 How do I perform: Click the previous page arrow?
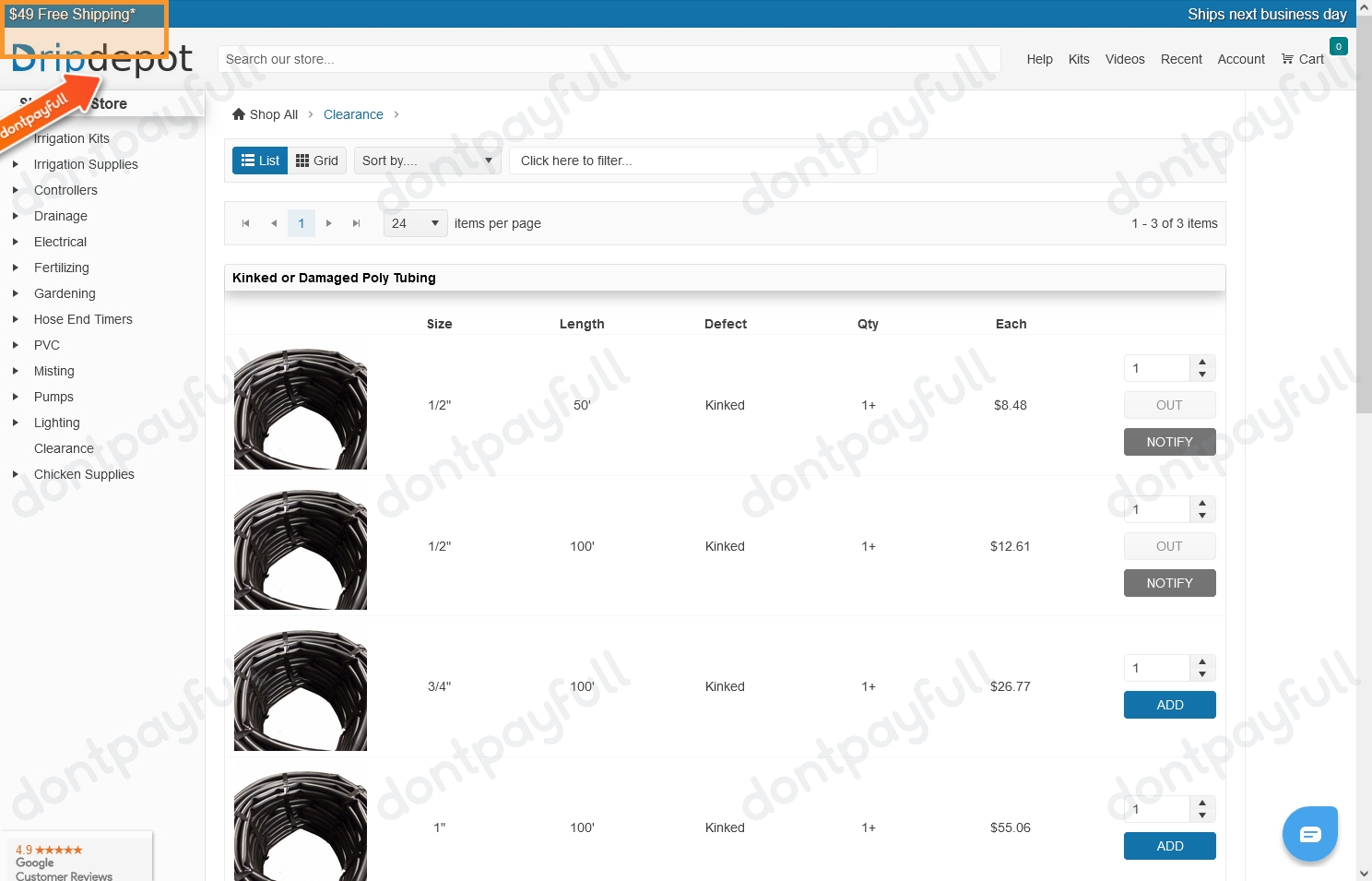click(x=274, y=223)
